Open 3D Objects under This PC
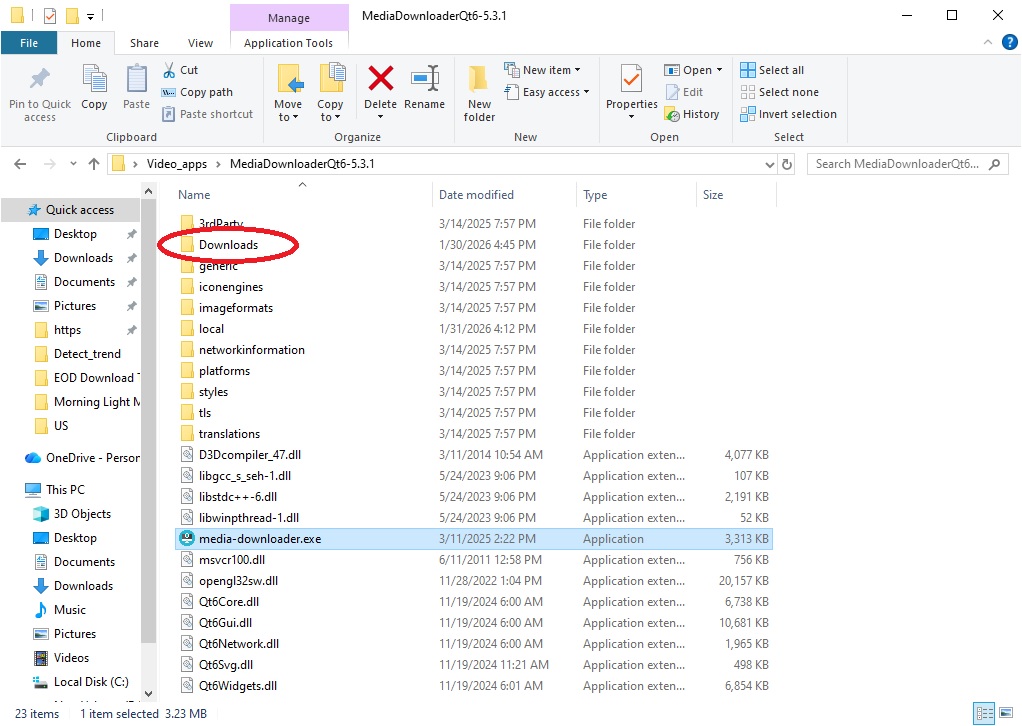 pyautogui.click(x=82, y=514)
